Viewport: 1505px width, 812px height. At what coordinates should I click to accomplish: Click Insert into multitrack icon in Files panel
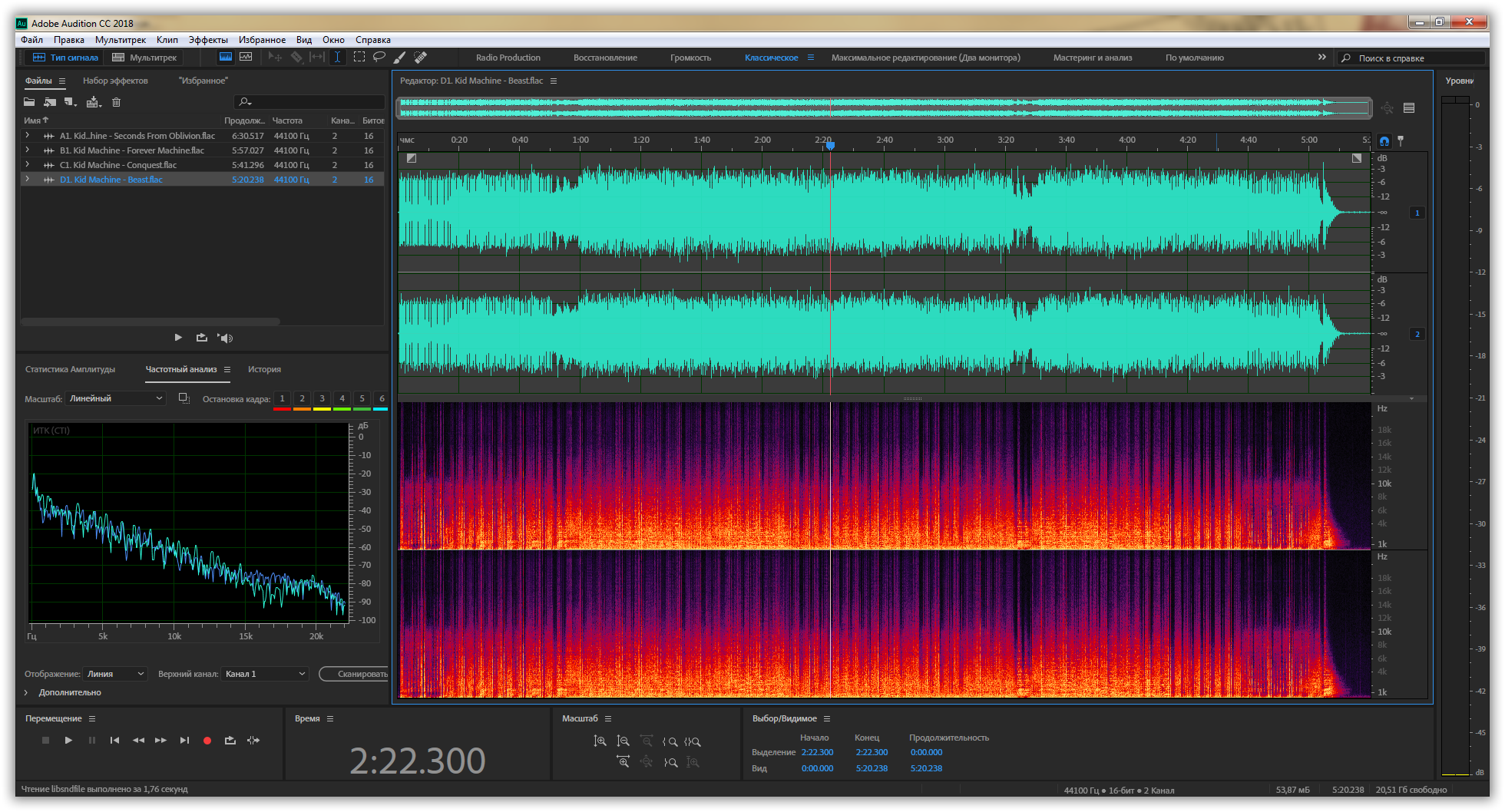[x=94, y=102]
